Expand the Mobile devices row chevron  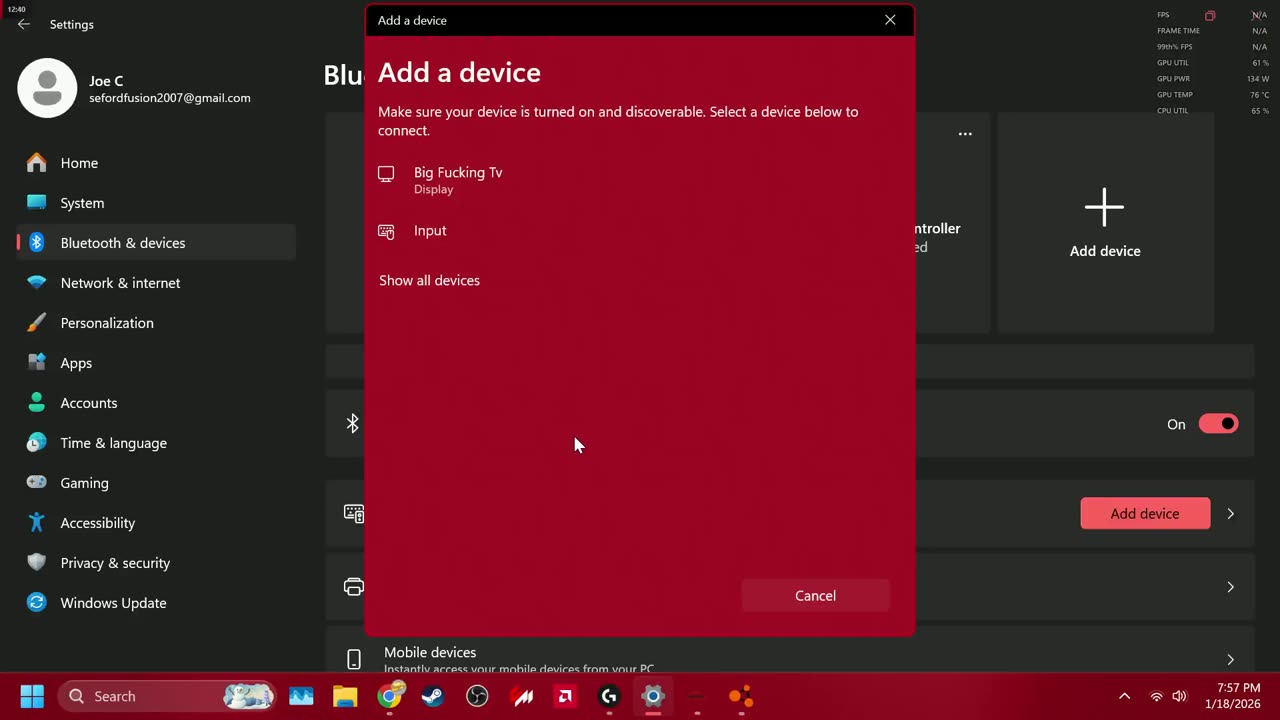click(x=1231, y=660)
